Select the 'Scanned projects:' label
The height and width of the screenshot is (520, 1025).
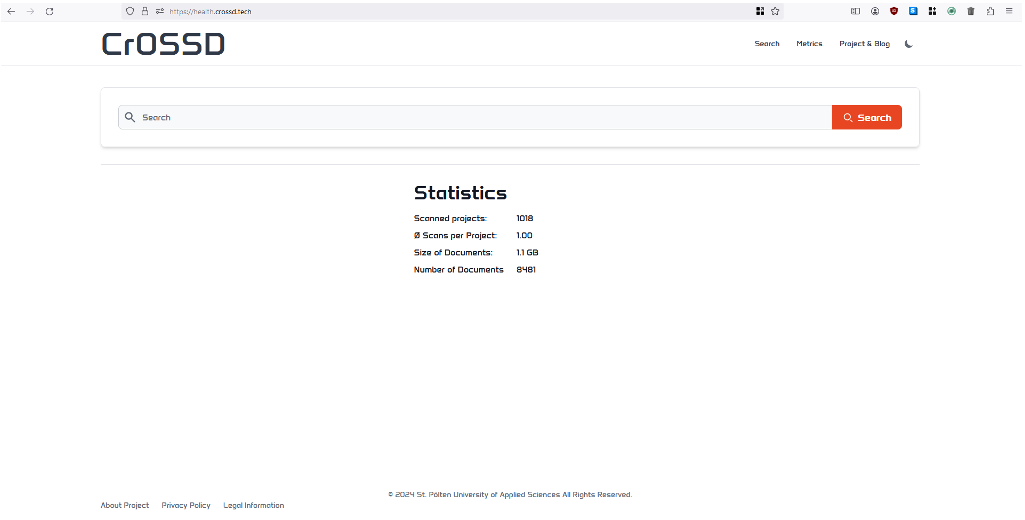[450, 218]
